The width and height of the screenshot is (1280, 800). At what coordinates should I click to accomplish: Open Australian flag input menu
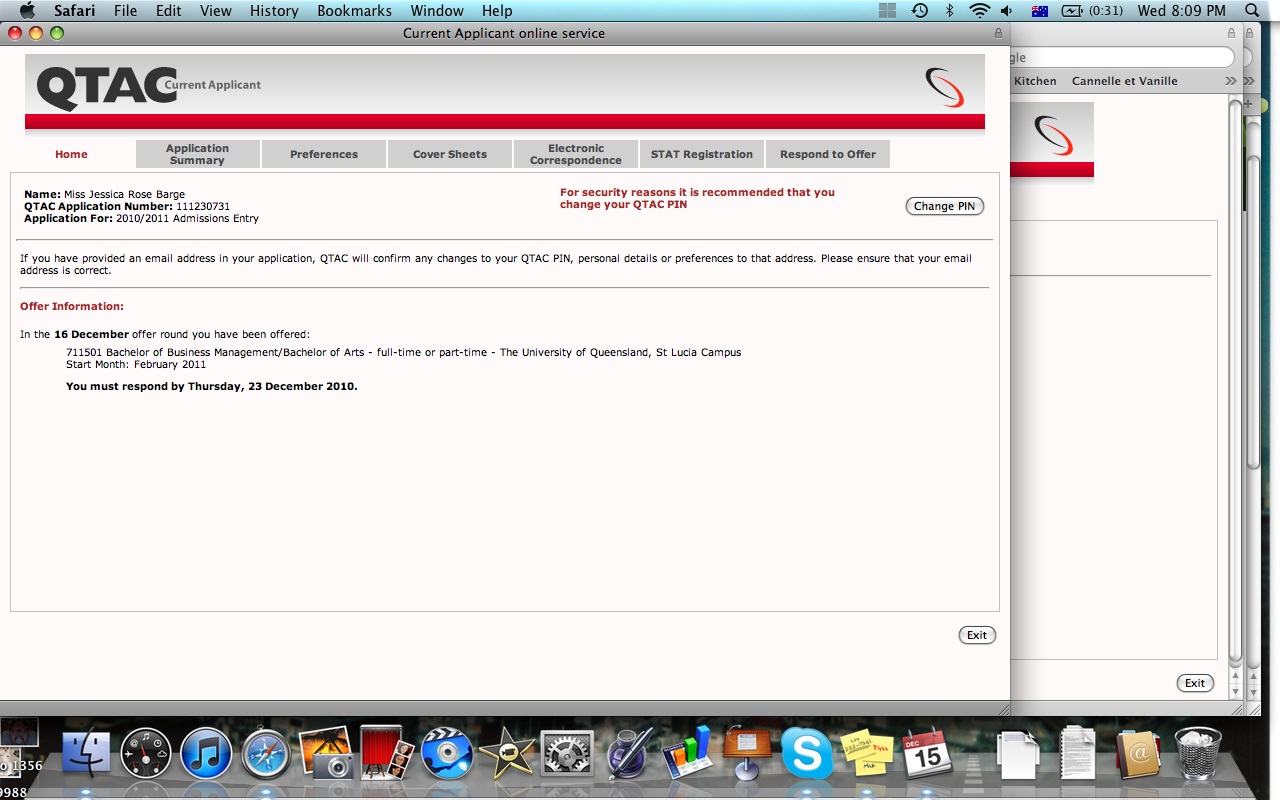1039,11
